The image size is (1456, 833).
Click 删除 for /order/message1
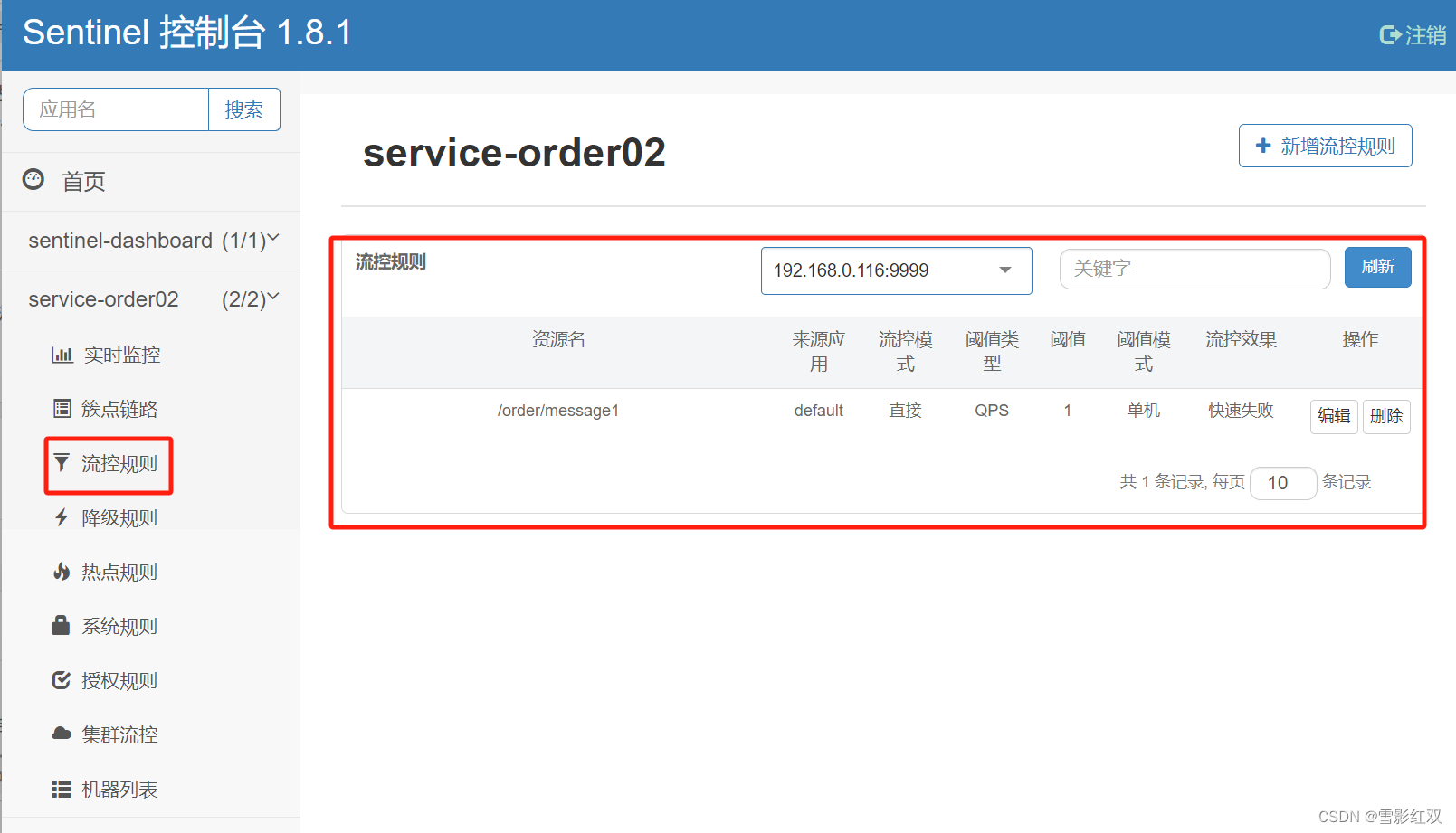tap(1386, 416)
